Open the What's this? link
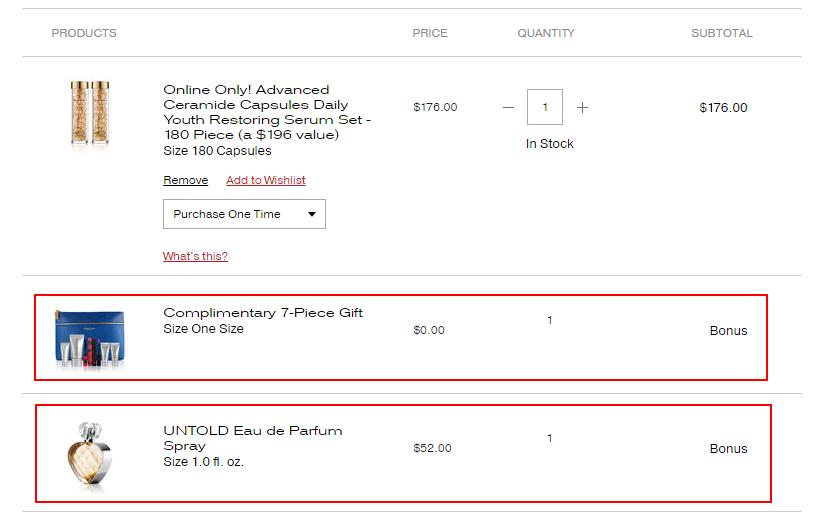The height and width of the screenshot is (514, 826). (195, 256)
